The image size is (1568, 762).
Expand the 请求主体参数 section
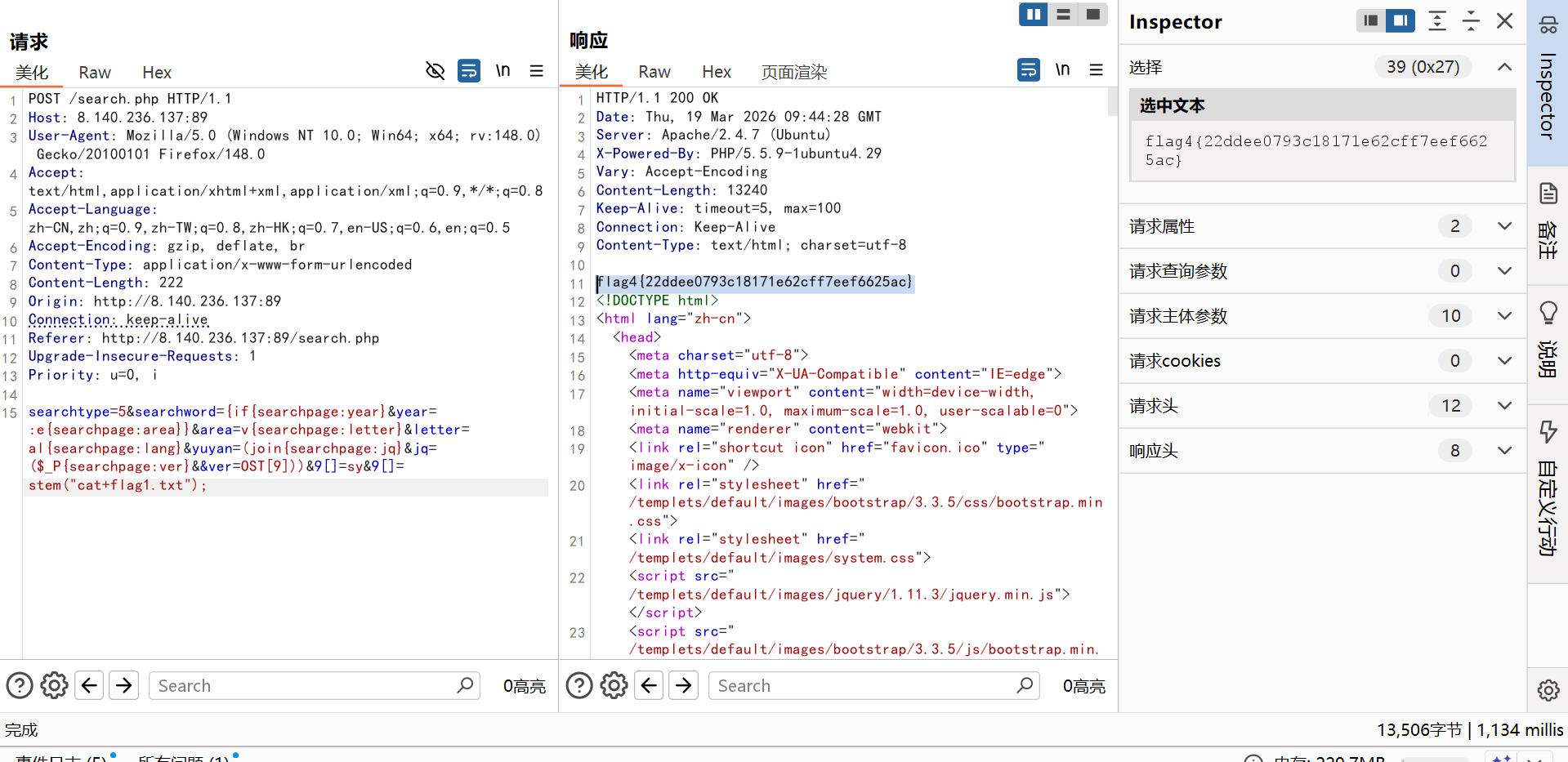[1504, 316]
